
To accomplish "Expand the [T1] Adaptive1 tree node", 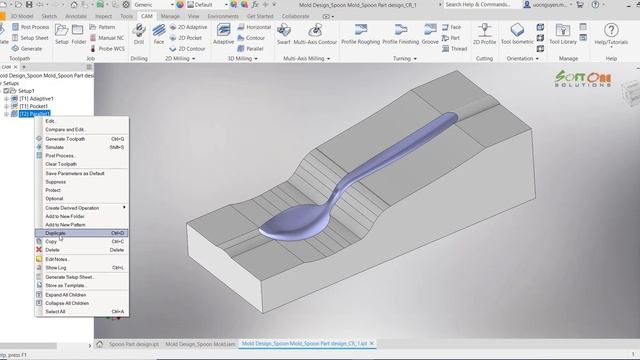I will 6,99.
